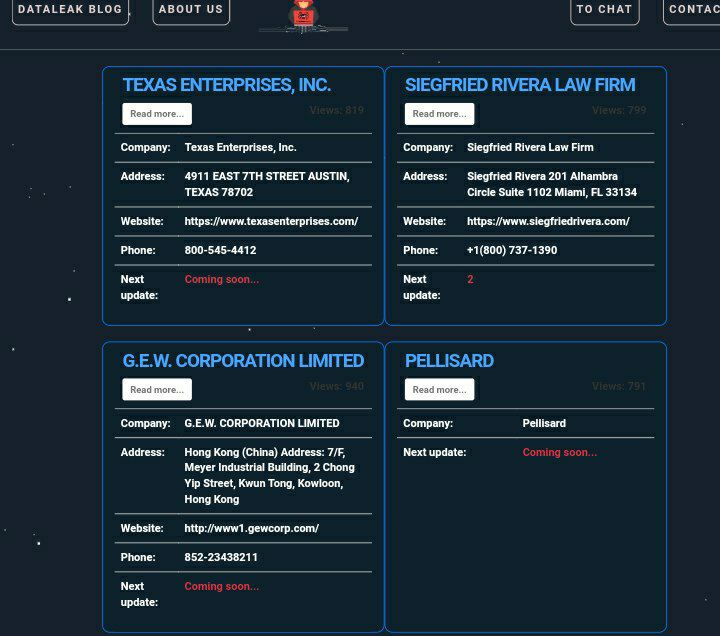Click company value Texas Enterprises, Inc.
This screenshot has height=636, width=720.
tap(241, 147)
